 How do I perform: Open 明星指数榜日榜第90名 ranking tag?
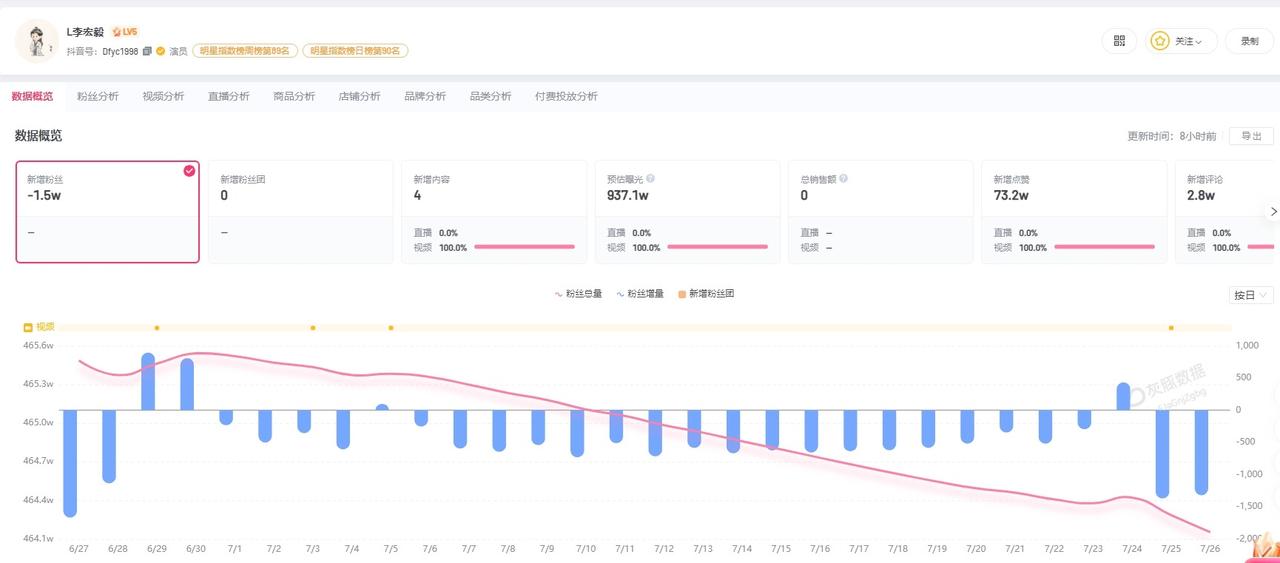click(356, 51)
